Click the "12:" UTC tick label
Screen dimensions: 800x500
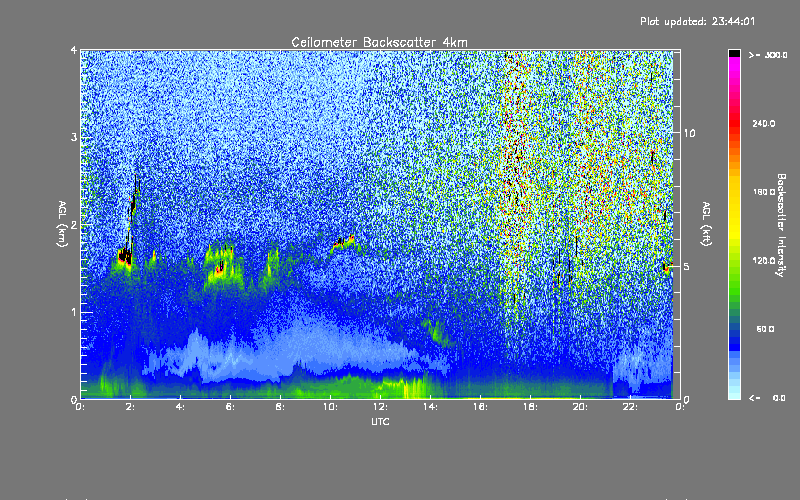(x=381, y=407)
